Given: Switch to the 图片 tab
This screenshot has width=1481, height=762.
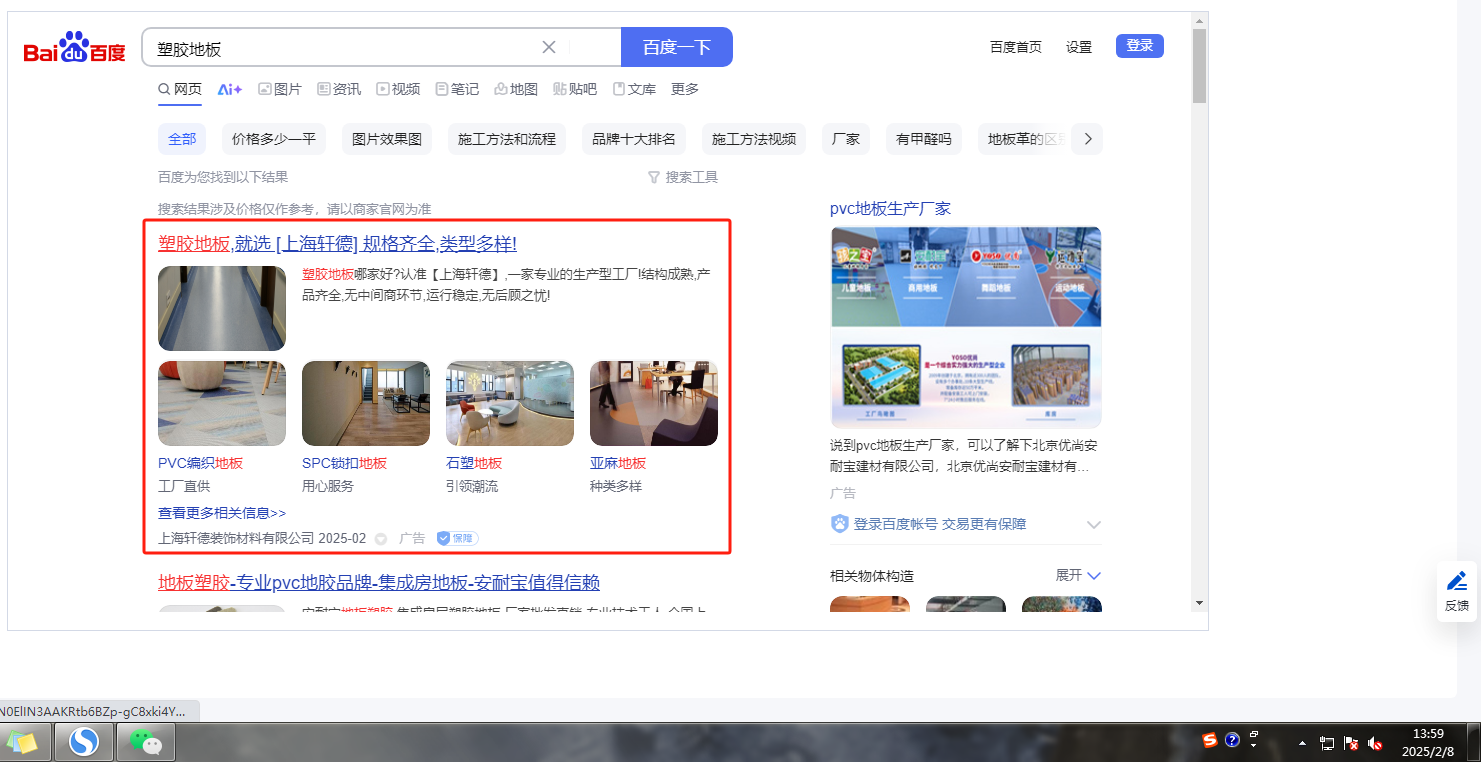Looking at the screenshot, I should click(280, 89).
